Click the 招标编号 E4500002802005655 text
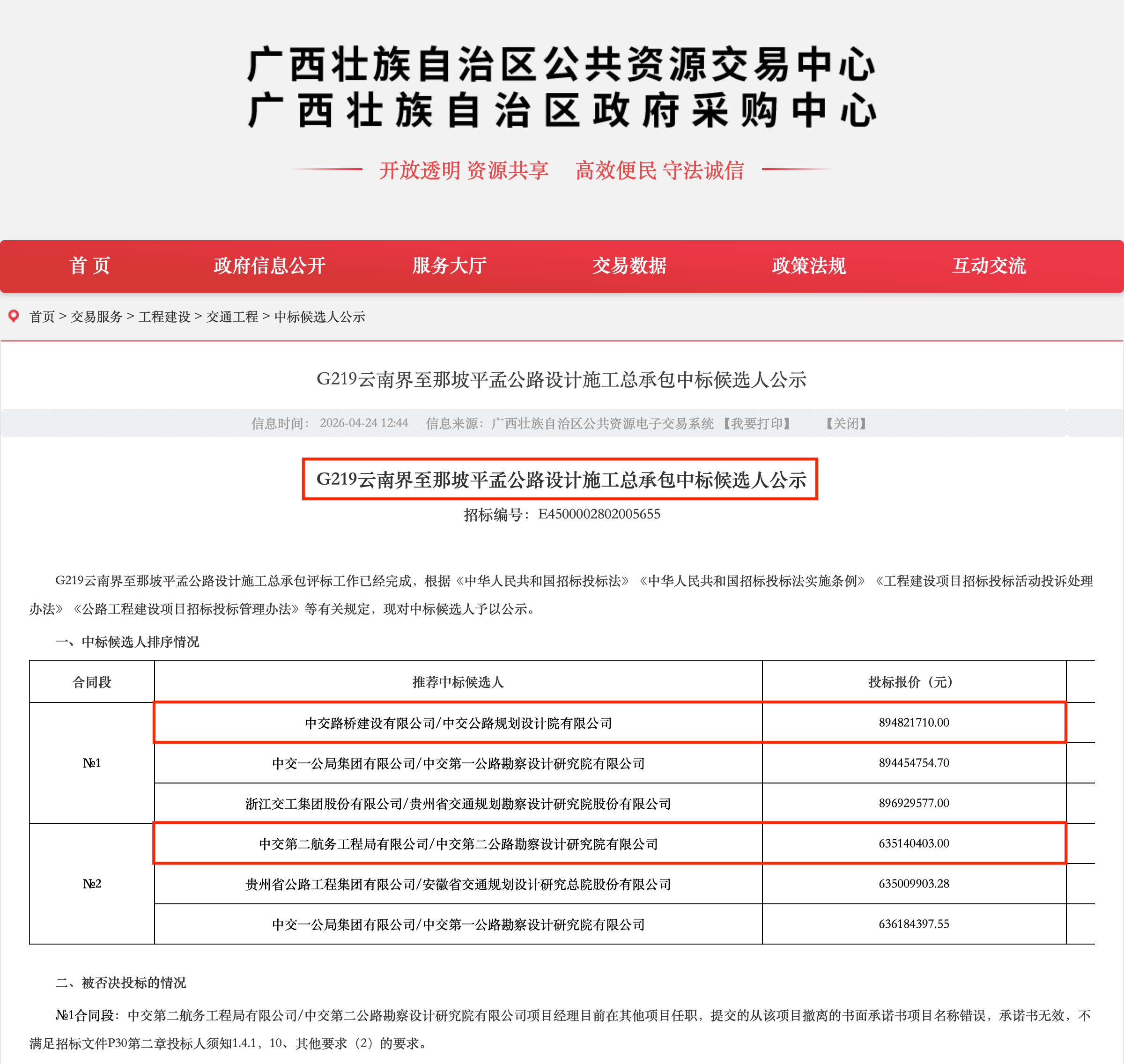The width and height of the screenshot is (1124, 1064). click(x=562, y=514)
